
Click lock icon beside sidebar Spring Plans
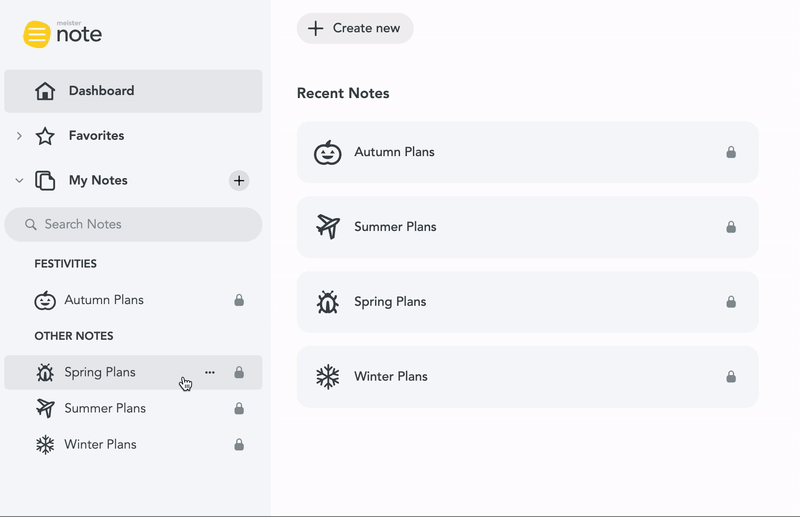[239, 373]
